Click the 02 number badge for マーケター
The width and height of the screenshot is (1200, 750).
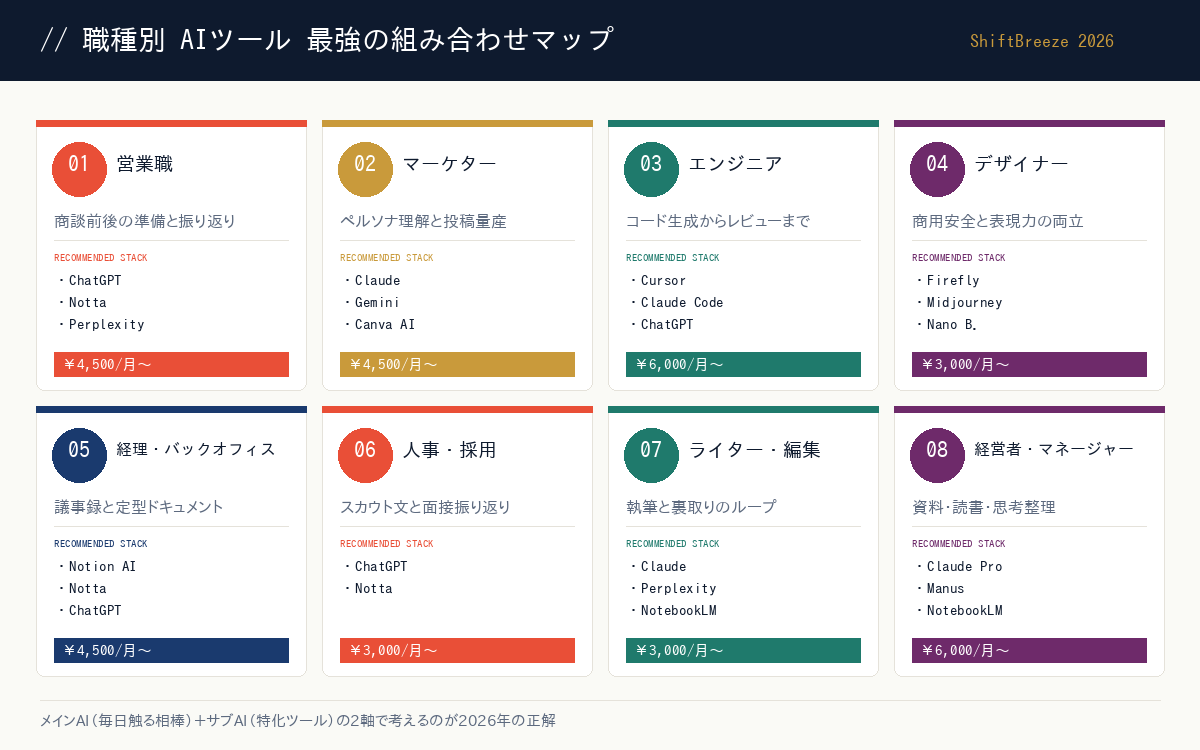tap(365, 169)
